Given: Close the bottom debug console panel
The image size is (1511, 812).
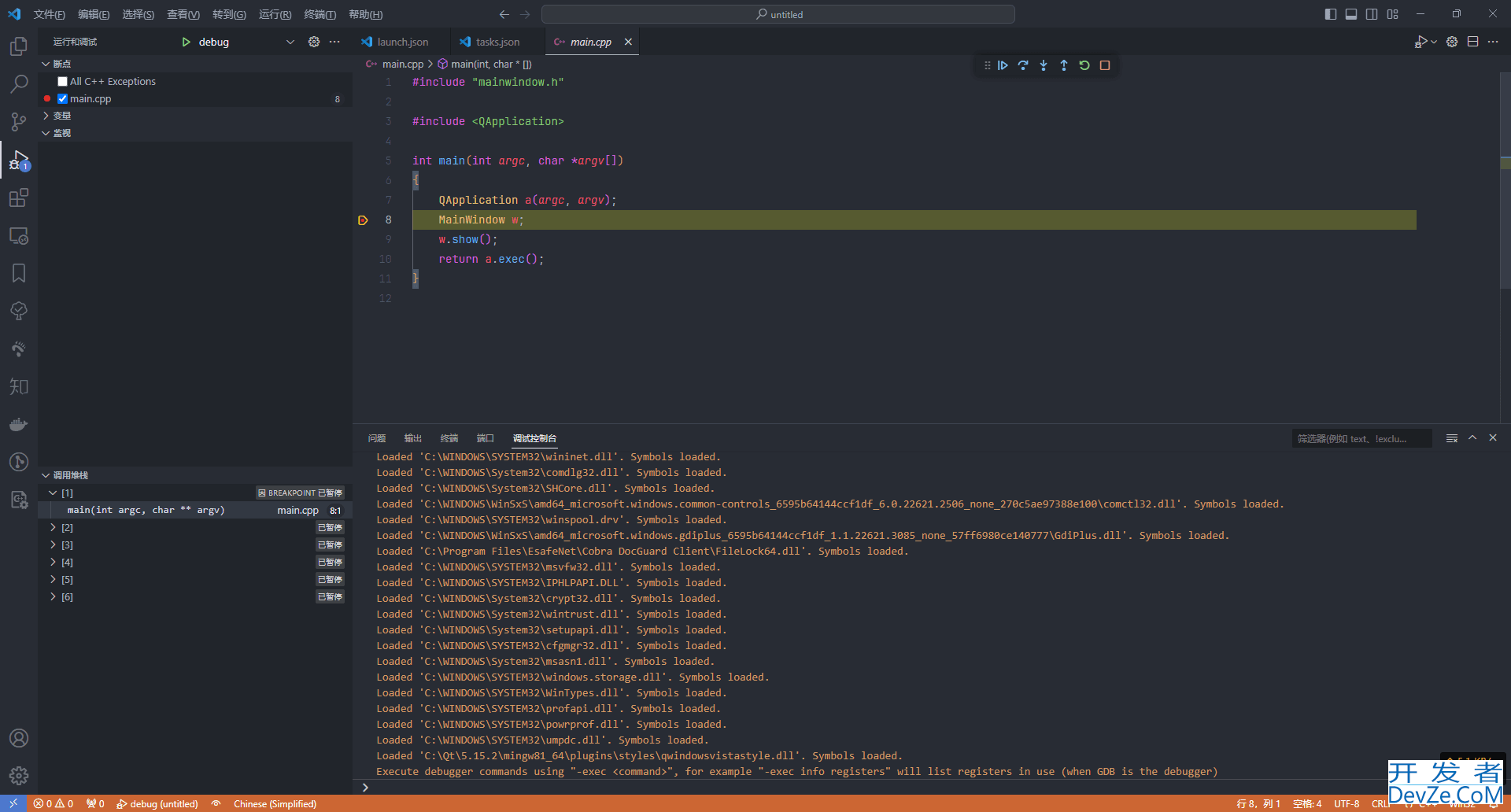Looking at the screenshot, I should coord(1493,438).
